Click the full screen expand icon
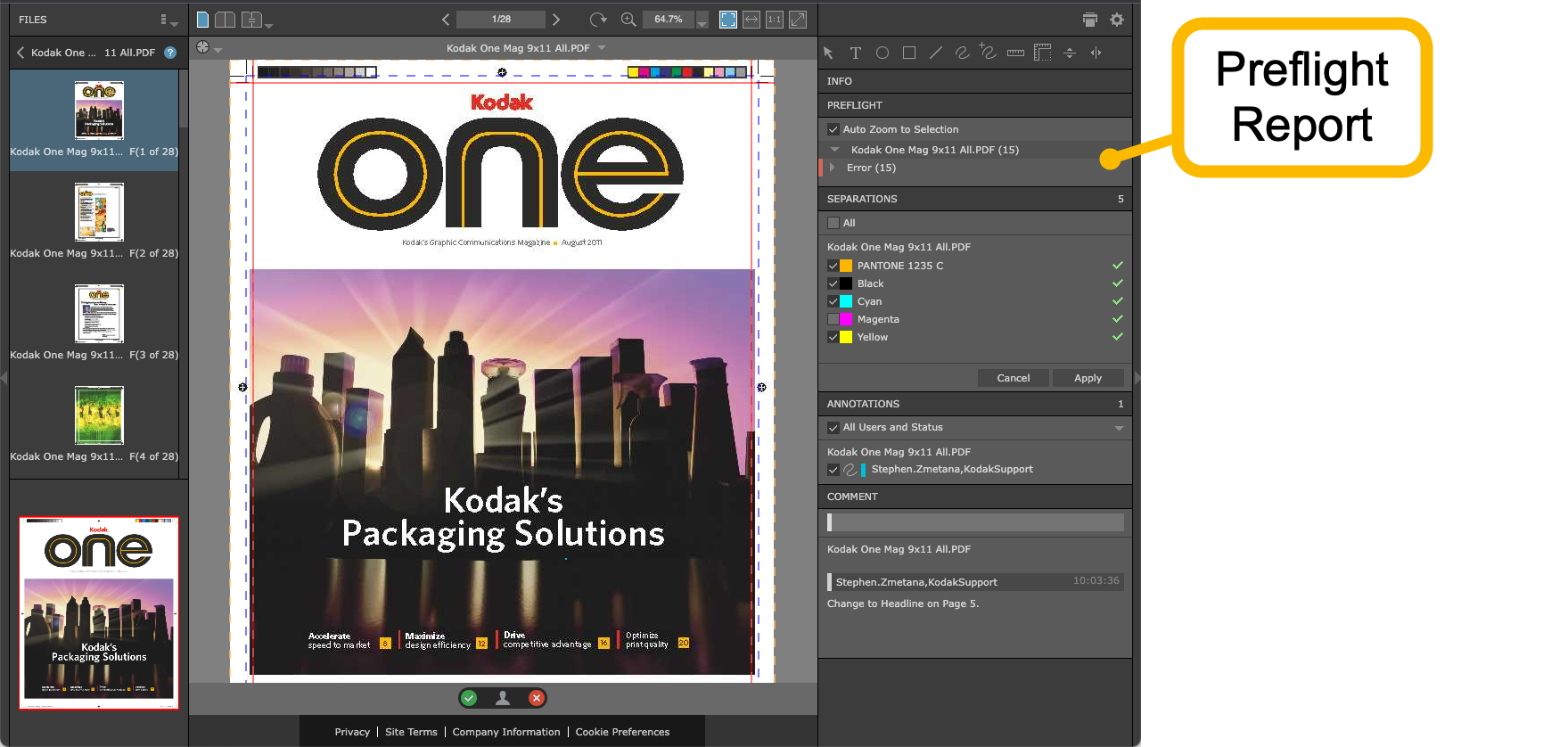 pos(798,19)
